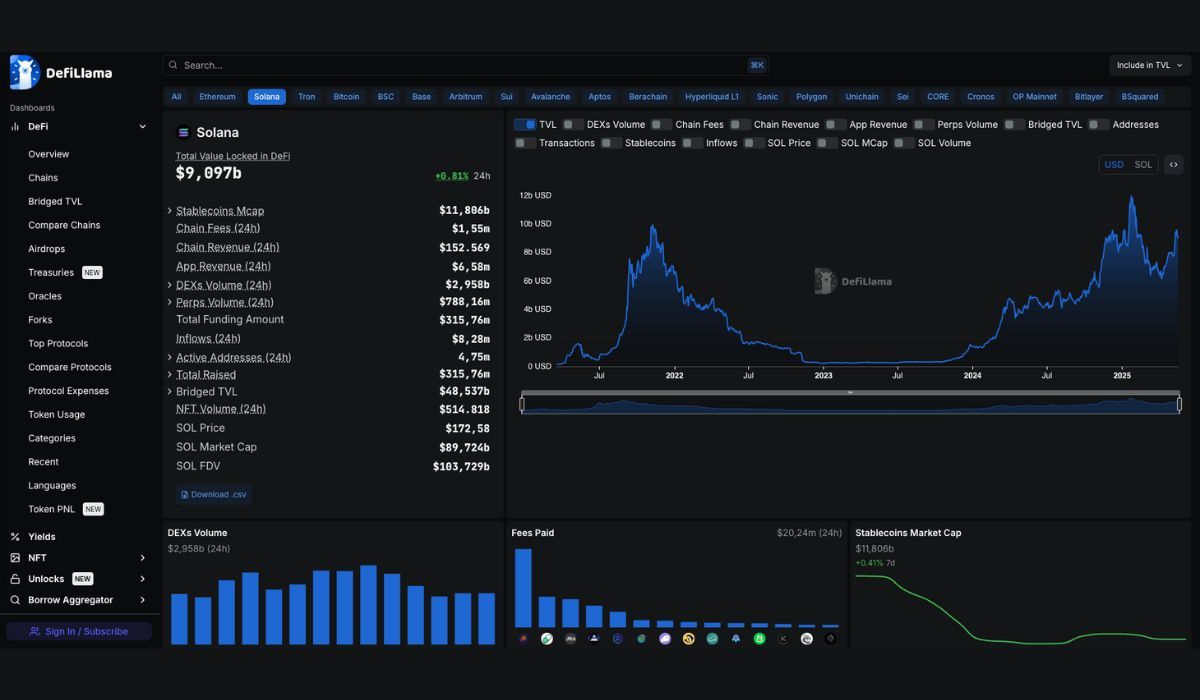Screen dimensions: 1200x700
Task: Click the Yields percent icon
Action: click(x=15, y=537)
